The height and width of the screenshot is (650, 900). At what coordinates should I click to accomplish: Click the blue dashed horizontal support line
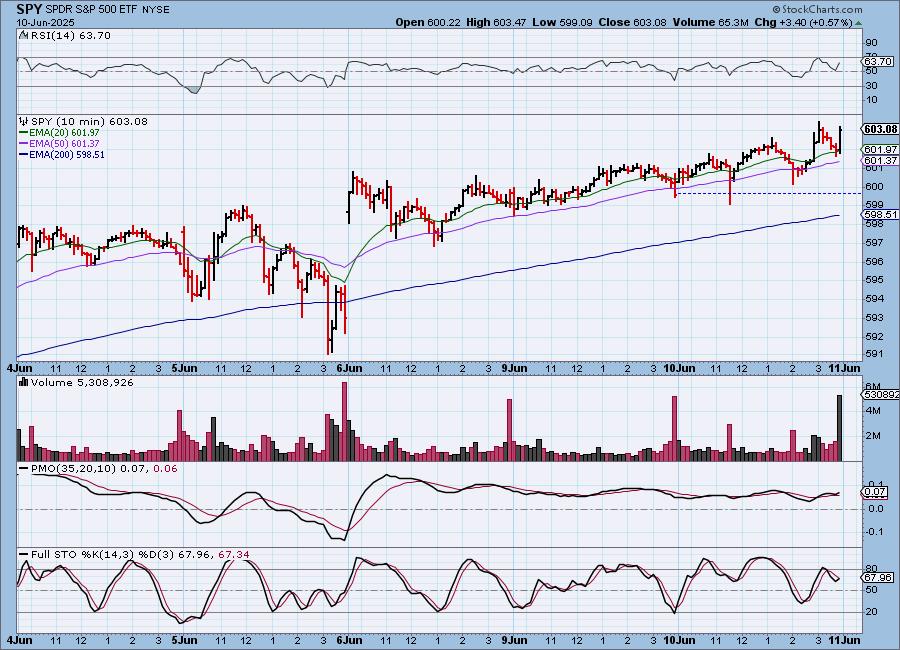[x=769, y=194]
